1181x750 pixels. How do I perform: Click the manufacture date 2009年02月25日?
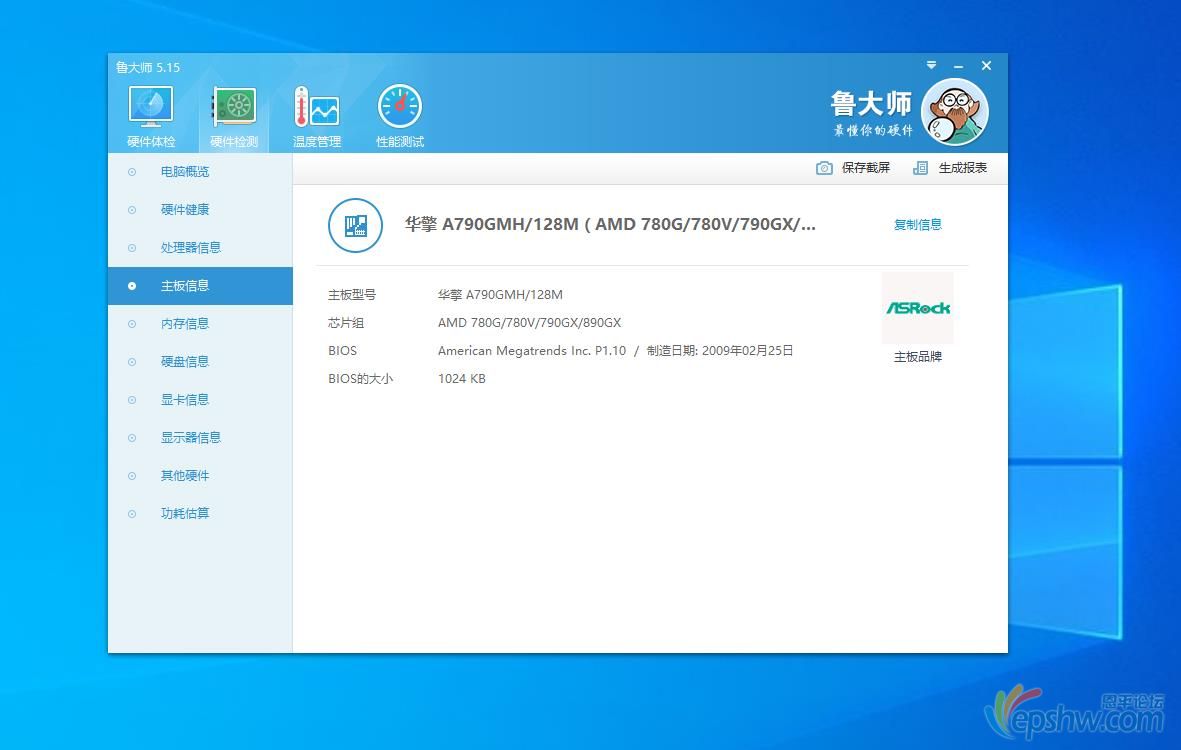click(x=747, y=350)
